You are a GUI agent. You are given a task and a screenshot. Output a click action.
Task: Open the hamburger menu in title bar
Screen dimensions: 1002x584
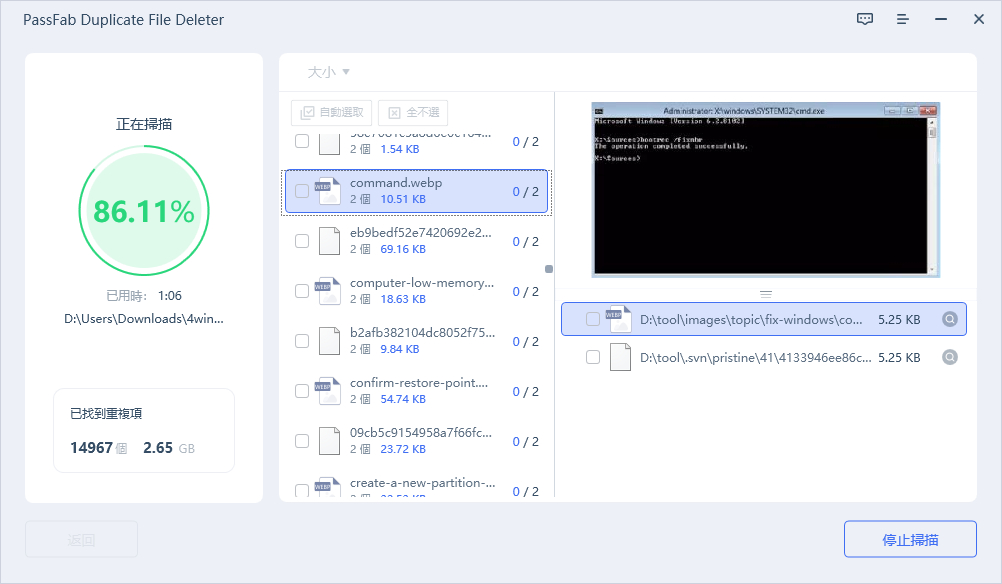(x=903, y=19)
